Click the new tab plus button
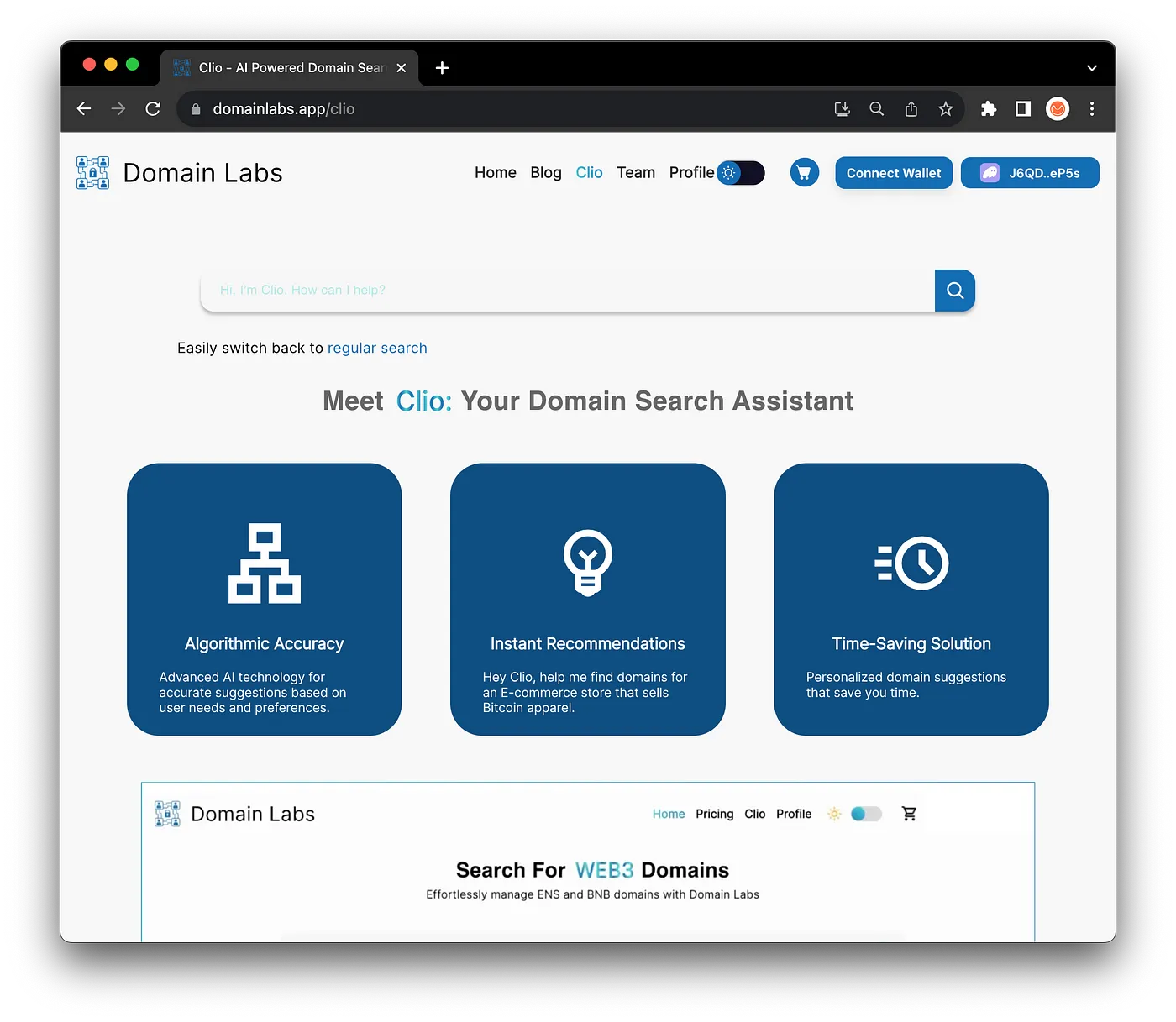The image size is (1176, 1022). point(442,68)
